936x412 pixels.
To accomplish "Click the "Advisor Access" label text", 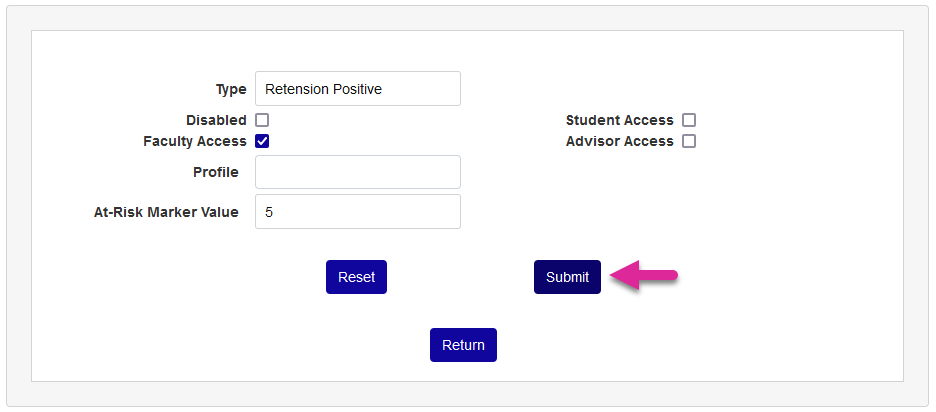I will [620, 141].
